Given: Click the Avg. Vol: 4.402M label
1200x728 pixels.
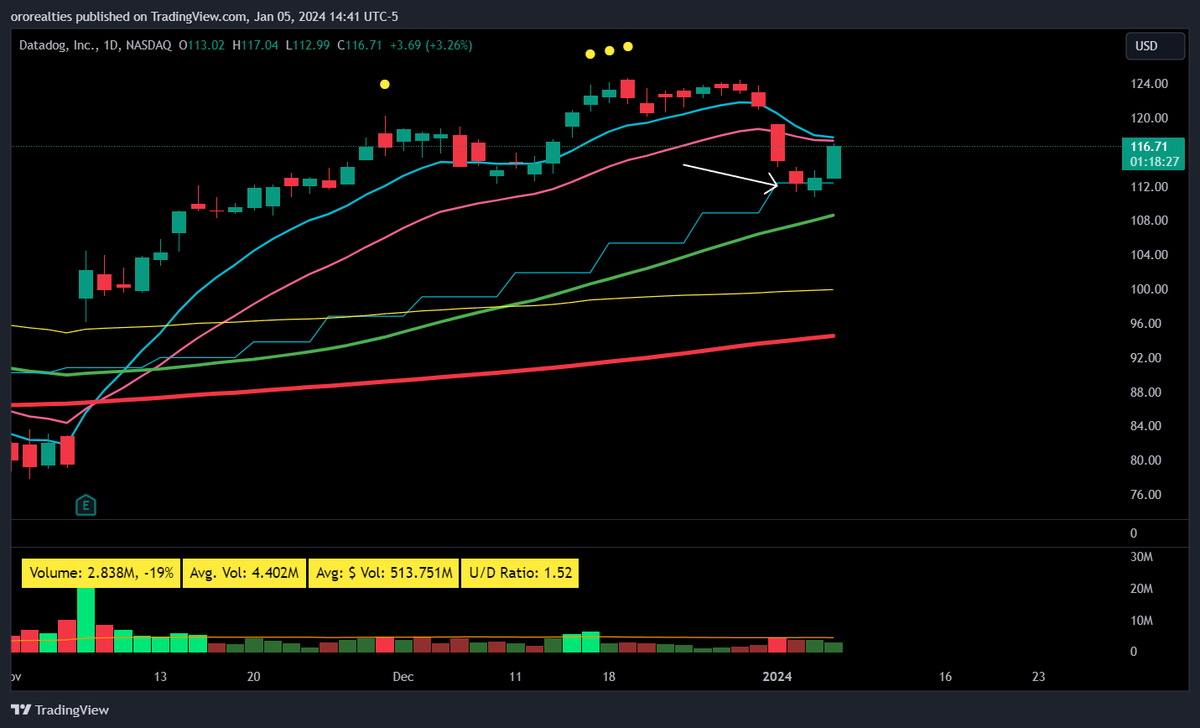Looking at the screenshot, I should click(245, 573).
